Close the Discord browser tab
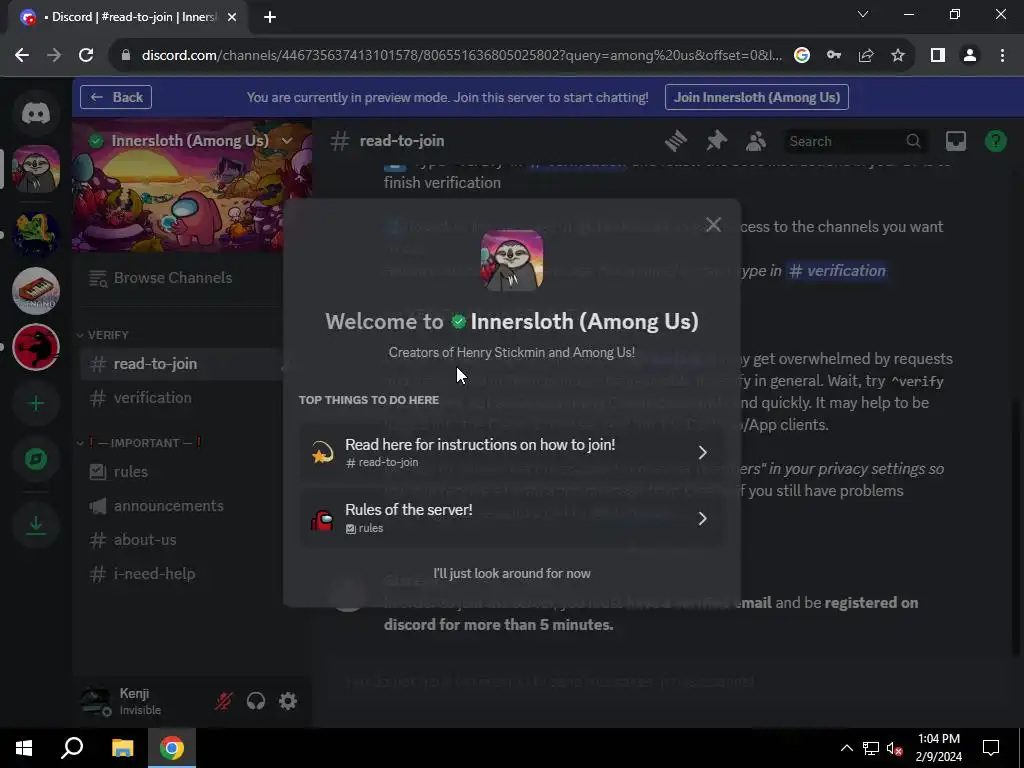 tap(231, 17)
